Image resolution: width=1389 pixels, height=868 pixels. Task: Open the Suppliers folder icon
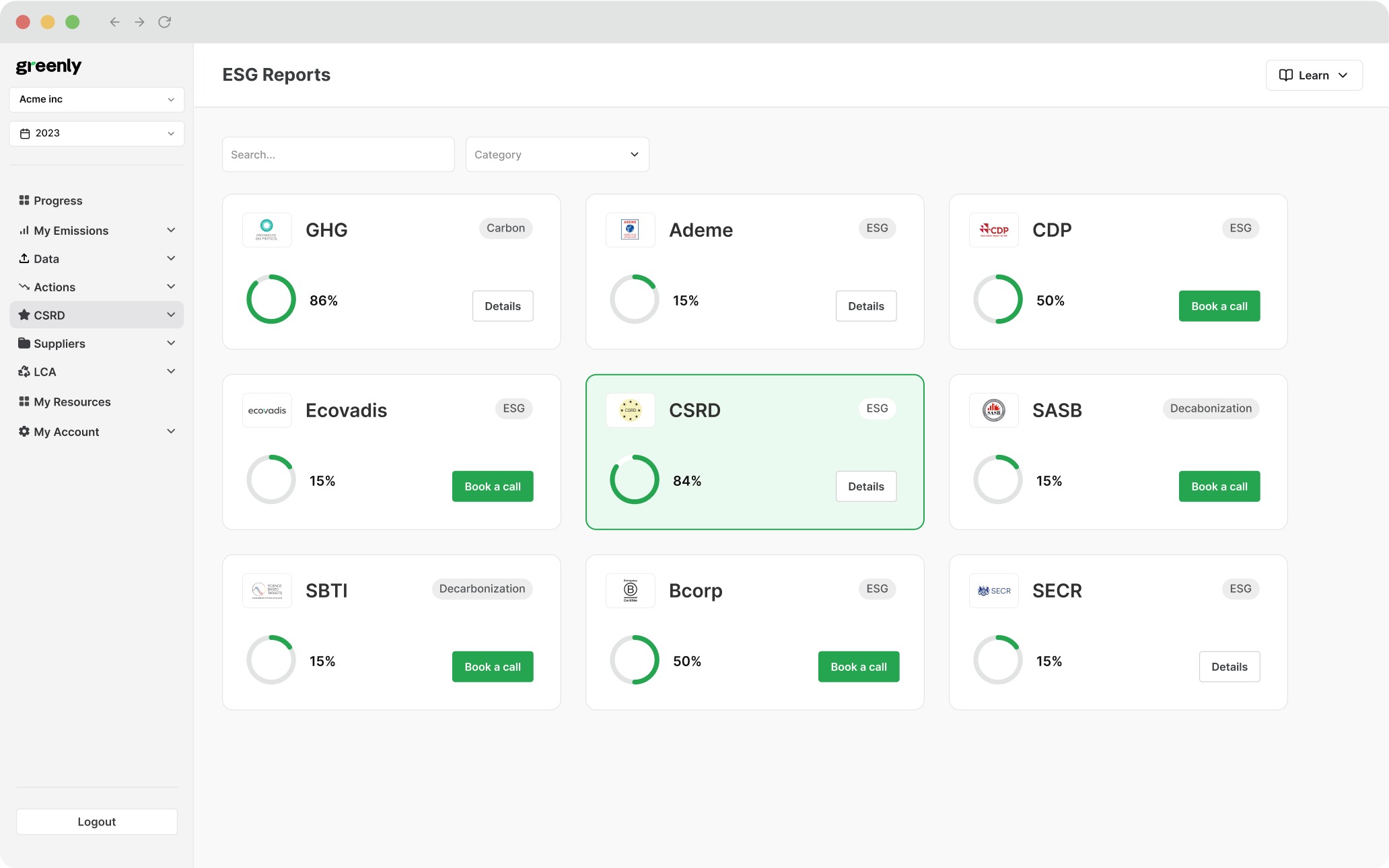point(24,343)
